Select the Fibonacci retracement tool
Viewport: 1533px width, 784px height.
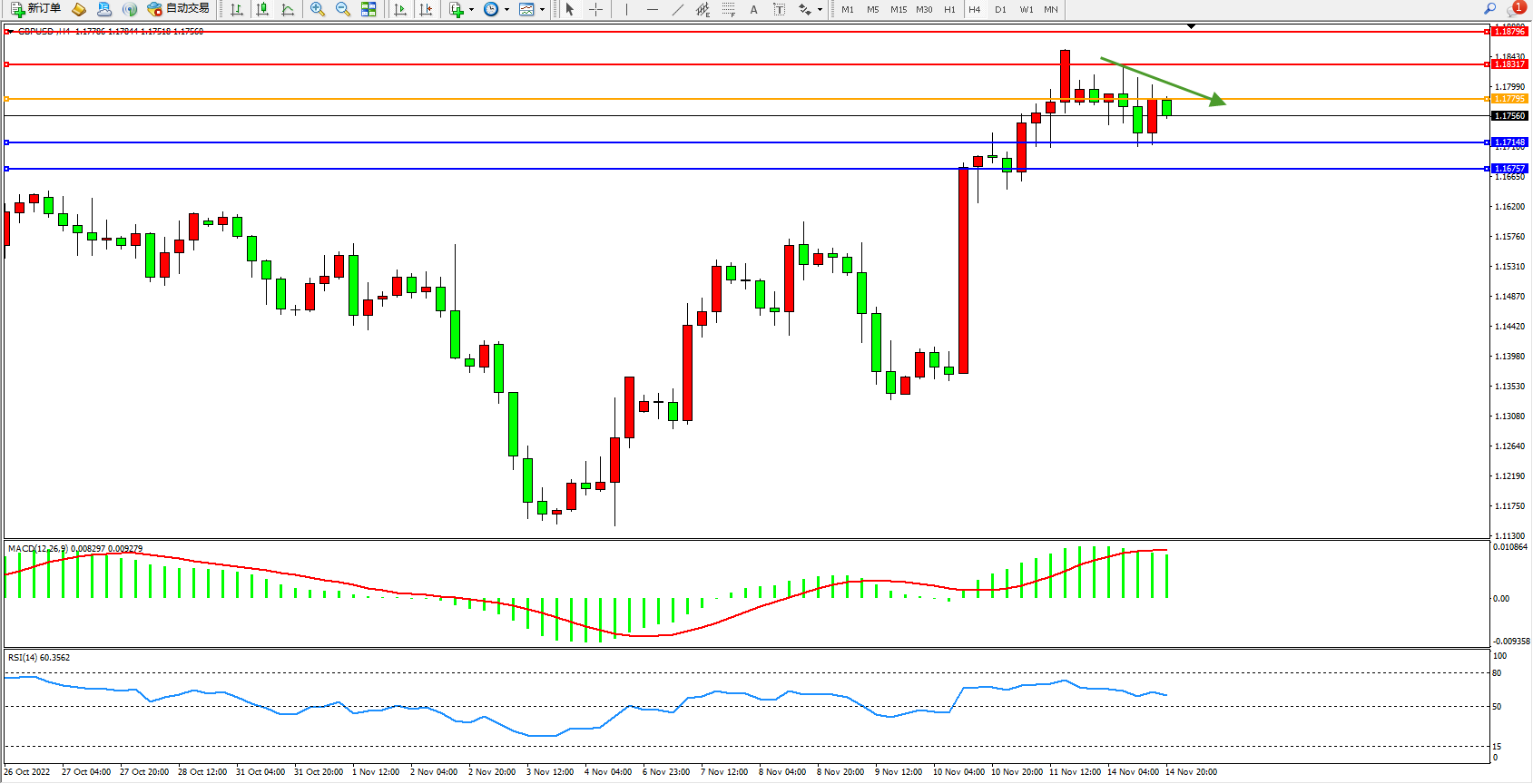728,9
